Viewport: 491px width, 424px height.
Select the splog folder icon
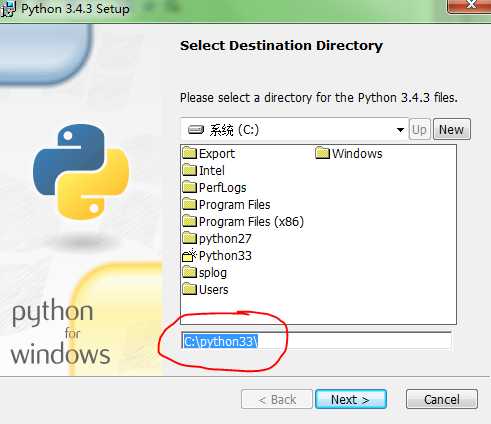tap(190, 272)
